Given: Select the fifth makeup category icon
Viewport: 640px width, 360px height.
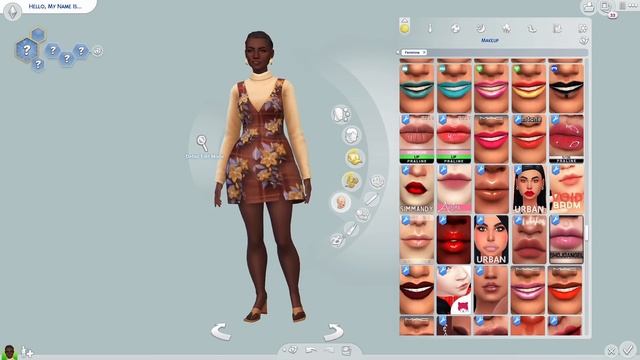Looking at the screenshot, I should click(532, 29).
